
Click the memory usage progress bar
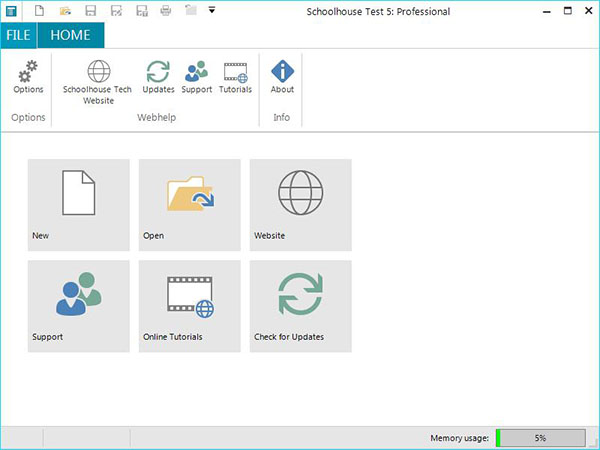[x=540, y=438]
